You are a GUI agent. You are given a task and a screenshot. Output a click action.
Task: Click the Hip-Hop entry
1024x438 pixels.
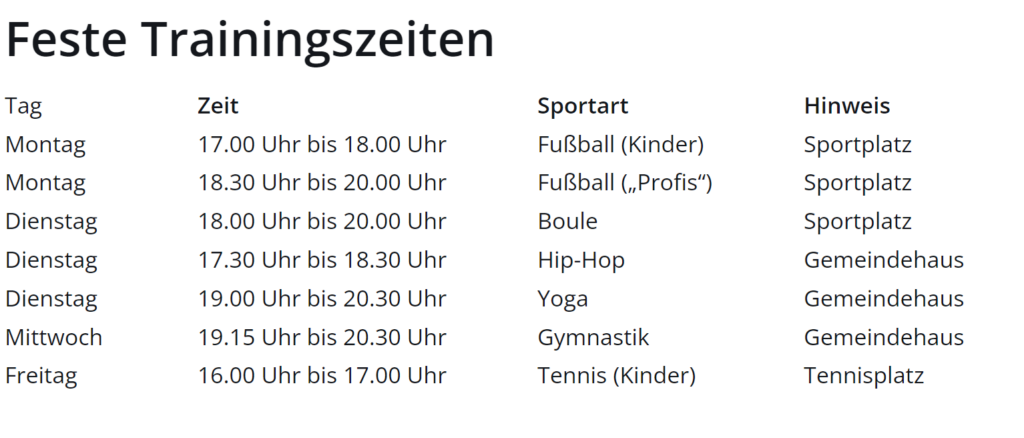(581, 260)
